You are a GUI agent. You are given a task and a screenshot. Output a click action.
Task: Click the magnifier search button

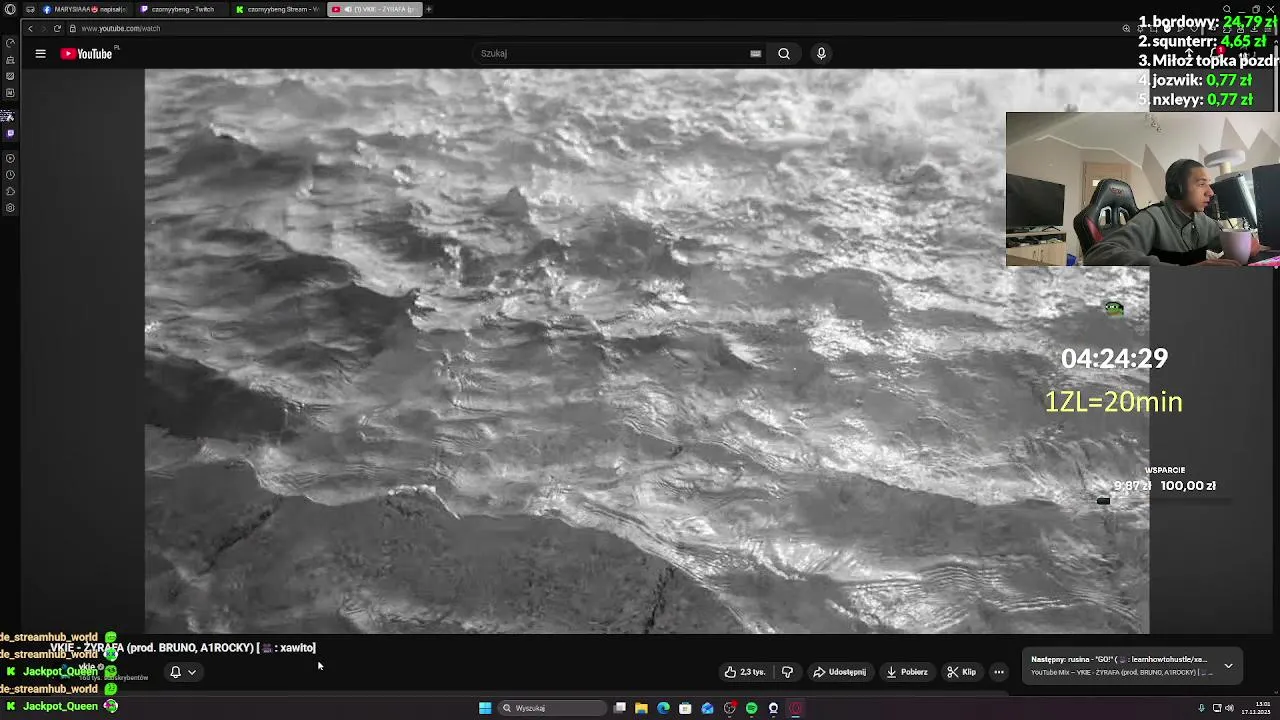click(x=784, y=54)
